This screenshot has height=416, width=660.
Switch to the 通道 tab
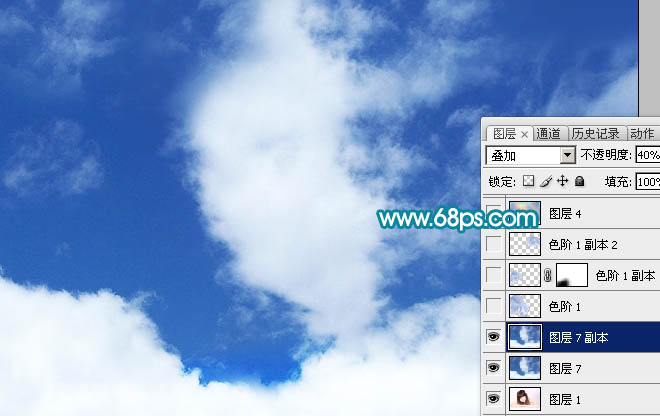[548, 133]
